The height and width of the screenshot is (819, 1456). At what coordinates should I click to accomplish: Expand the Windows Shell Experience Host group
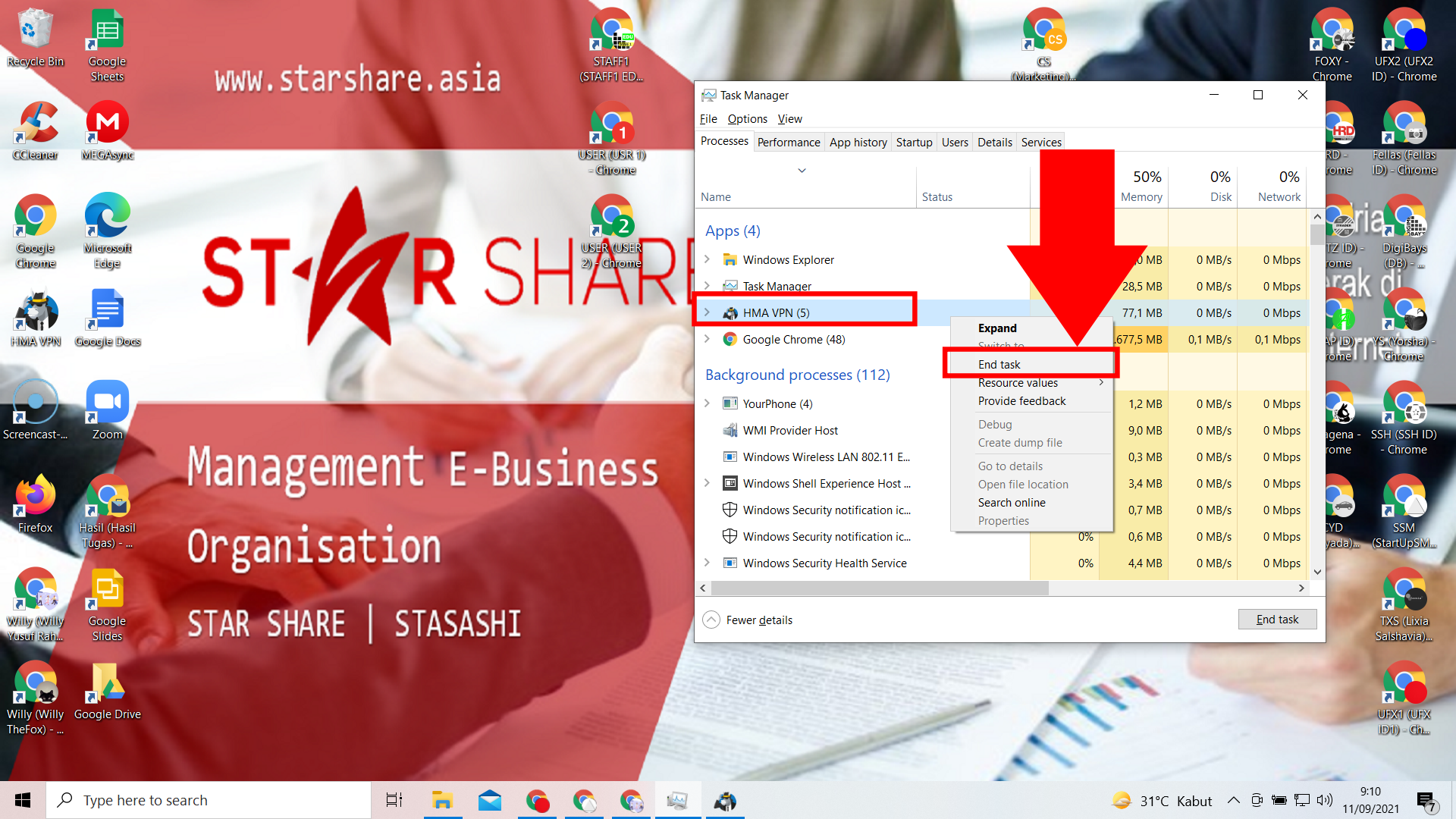coord(707,483)
